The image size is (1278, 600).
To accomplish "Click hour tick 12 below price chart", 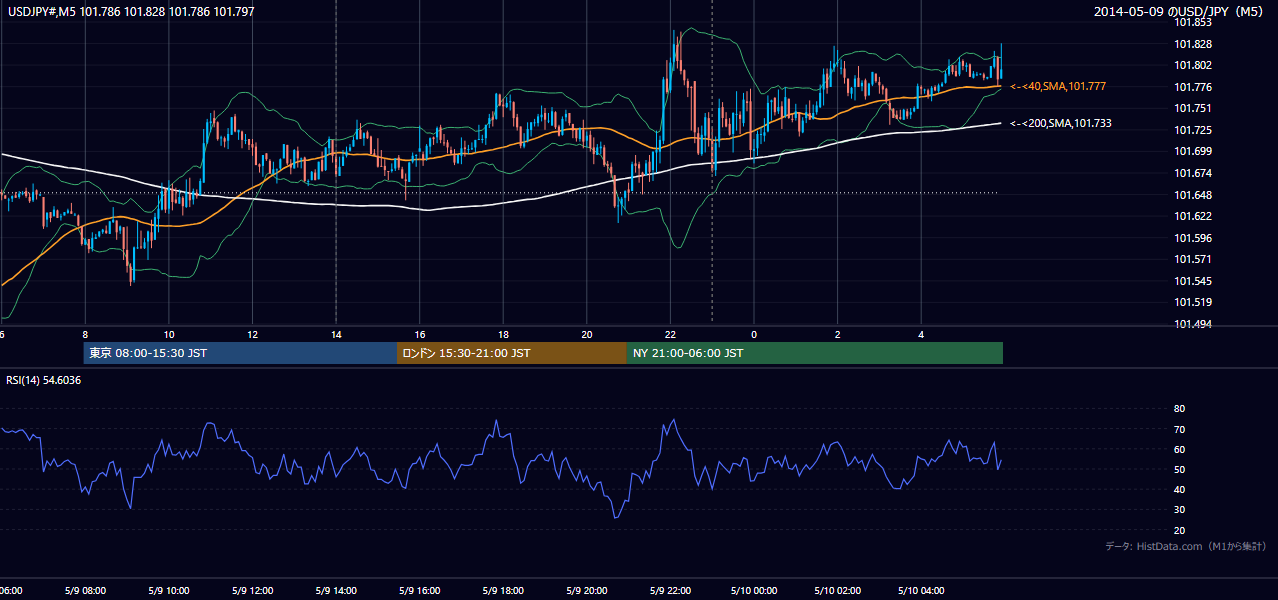I will pos(252,335).
